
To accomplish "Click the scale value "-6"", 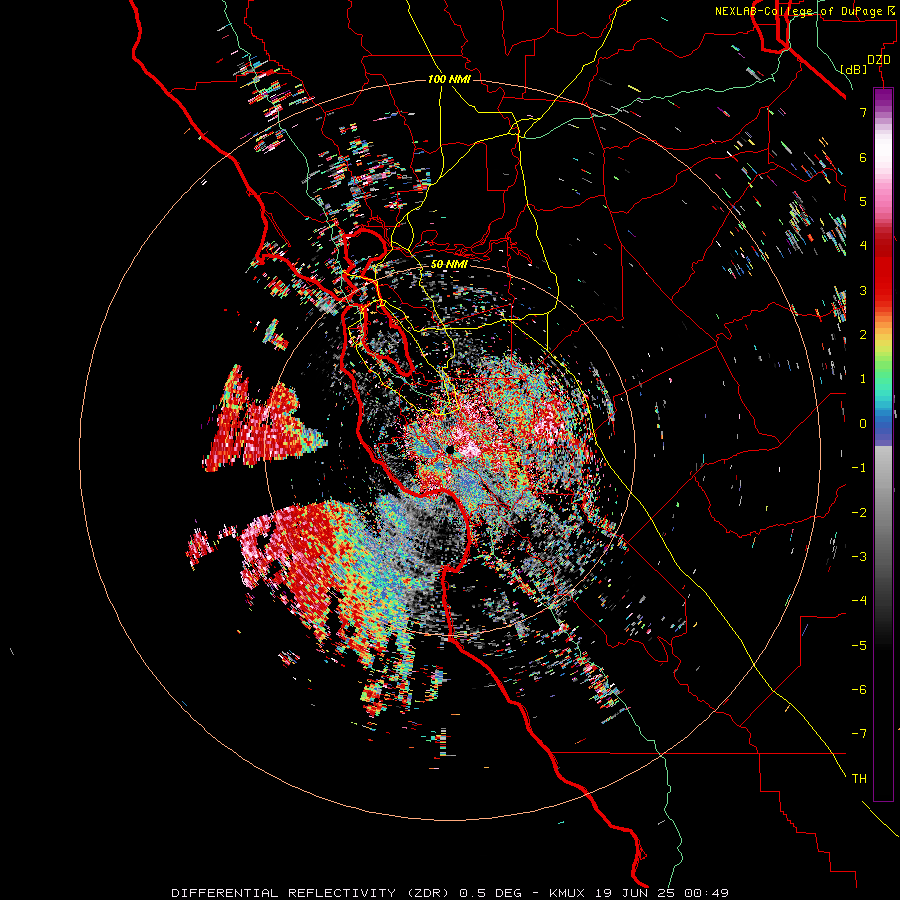I will click(x=859, y=690).
